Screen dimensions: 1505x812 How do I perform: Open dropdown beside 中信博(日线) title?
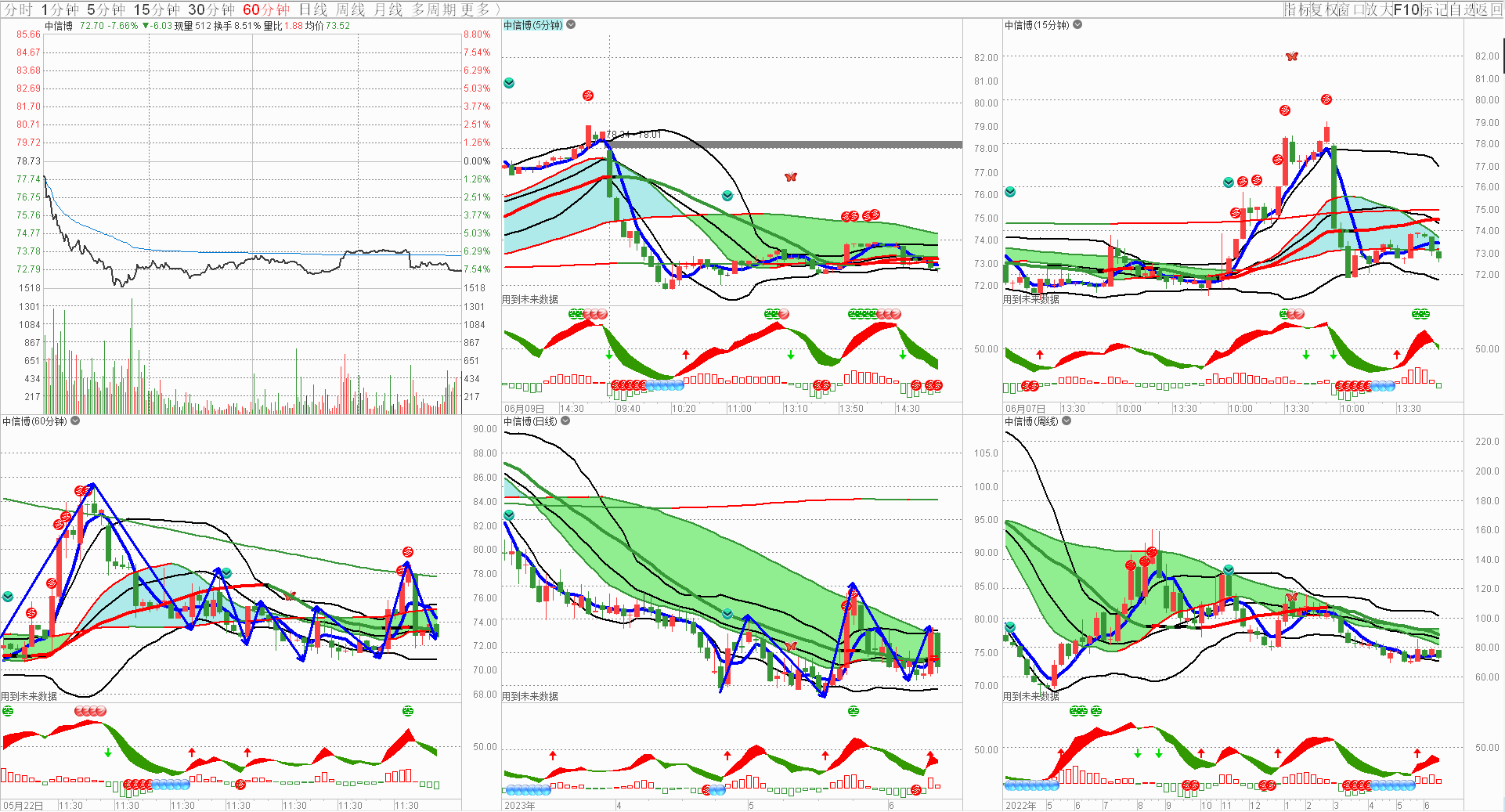pyautogui.click(x=565, y=421)
